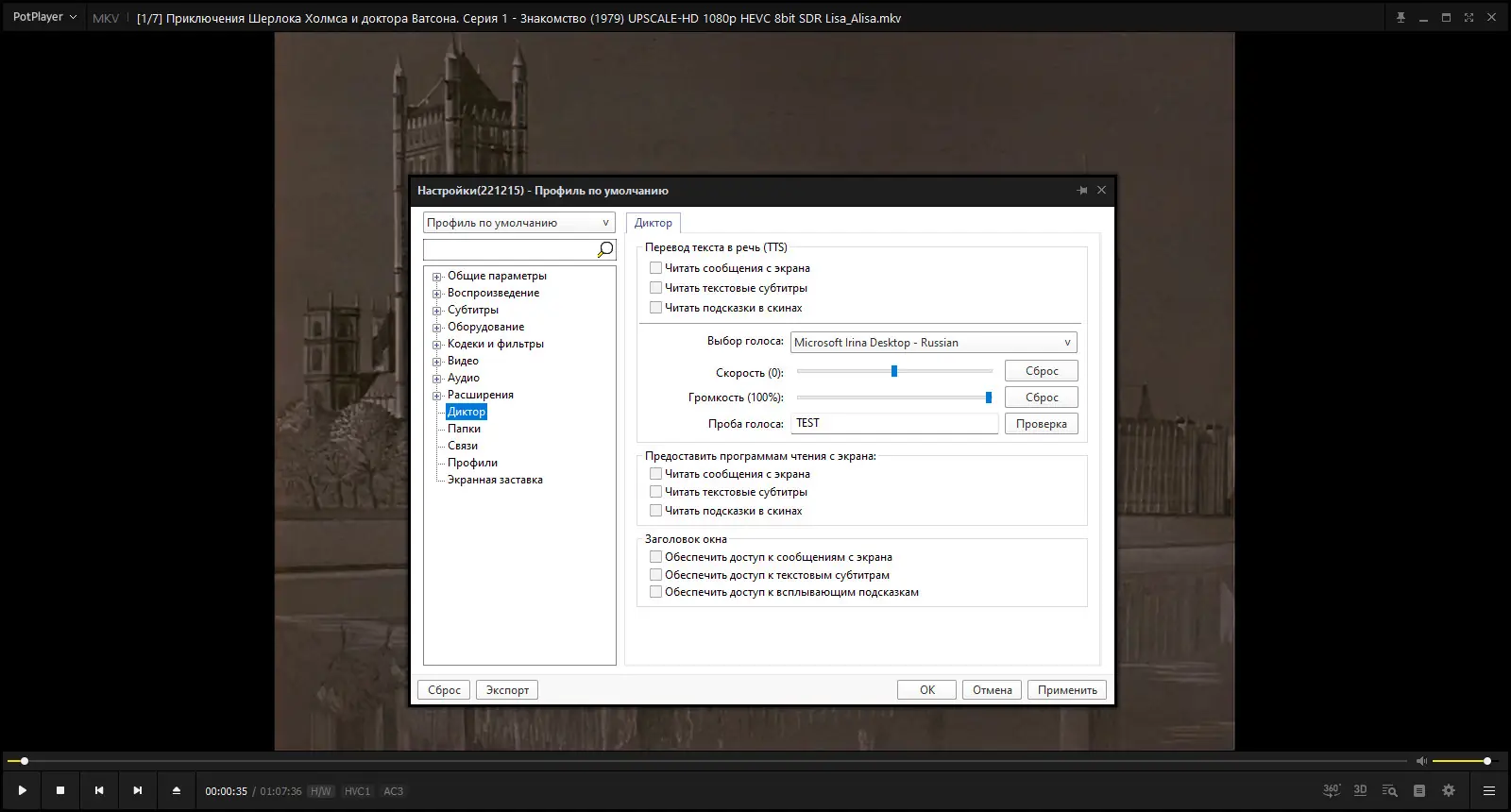Expand the 'Воспроизведение' tree node
The height and width of the screenshot is (812, 1511).
click(x=437, y=294)
